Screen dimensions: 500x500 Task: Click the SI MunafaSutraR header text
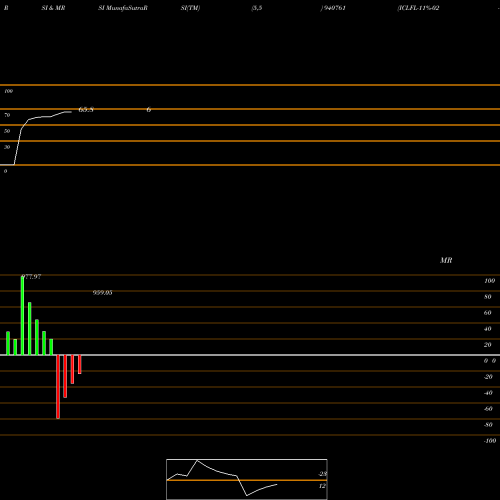click(123, 8)
